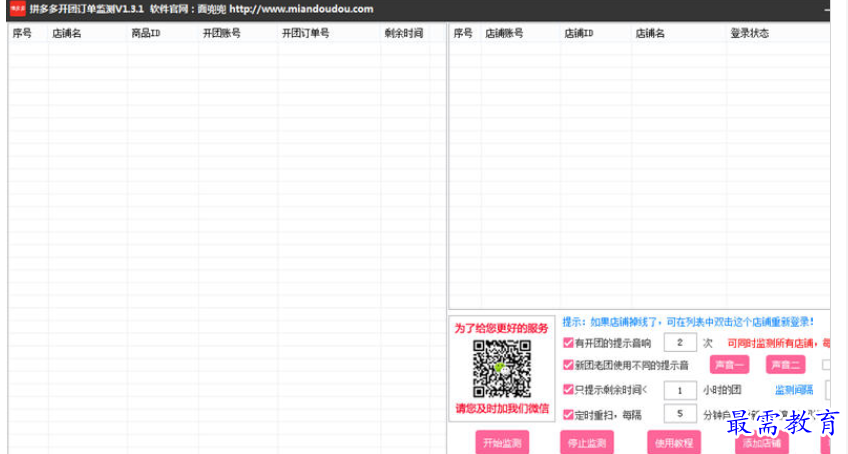The height and width of the screenshot is (454, 848).
Task: Click the title bar URL www.miandoudou.com
Action: (x=301, y=9)
